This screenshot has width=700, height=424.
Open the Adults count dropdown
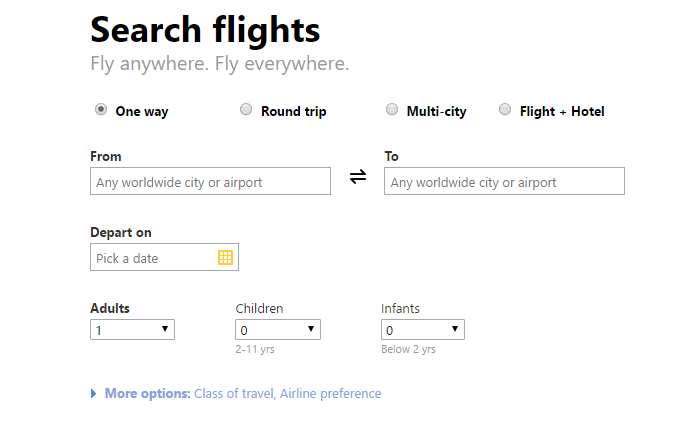[132, 329]
